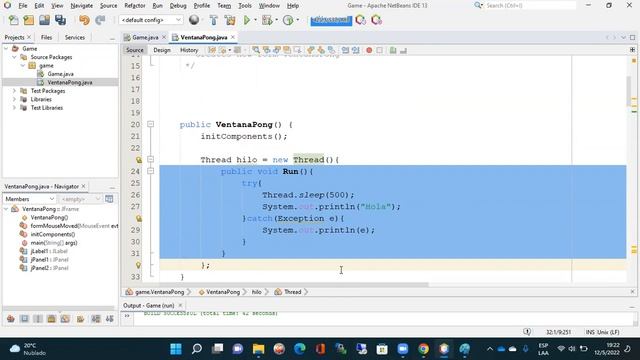
Task: Click the Search input field at the top right
Action: point(530,5)
